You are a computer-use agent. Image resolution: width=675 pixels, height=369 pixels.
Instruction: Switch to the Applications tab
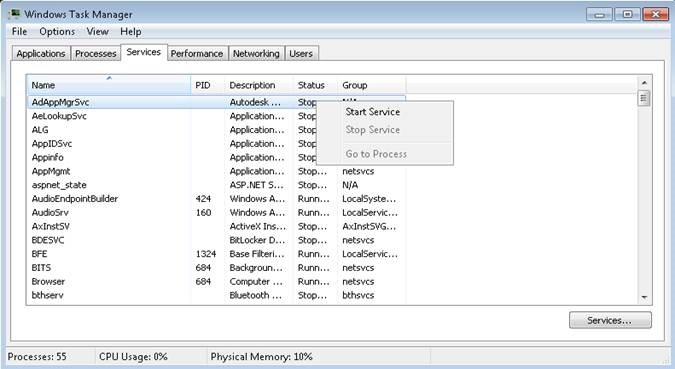click(41, 53)
